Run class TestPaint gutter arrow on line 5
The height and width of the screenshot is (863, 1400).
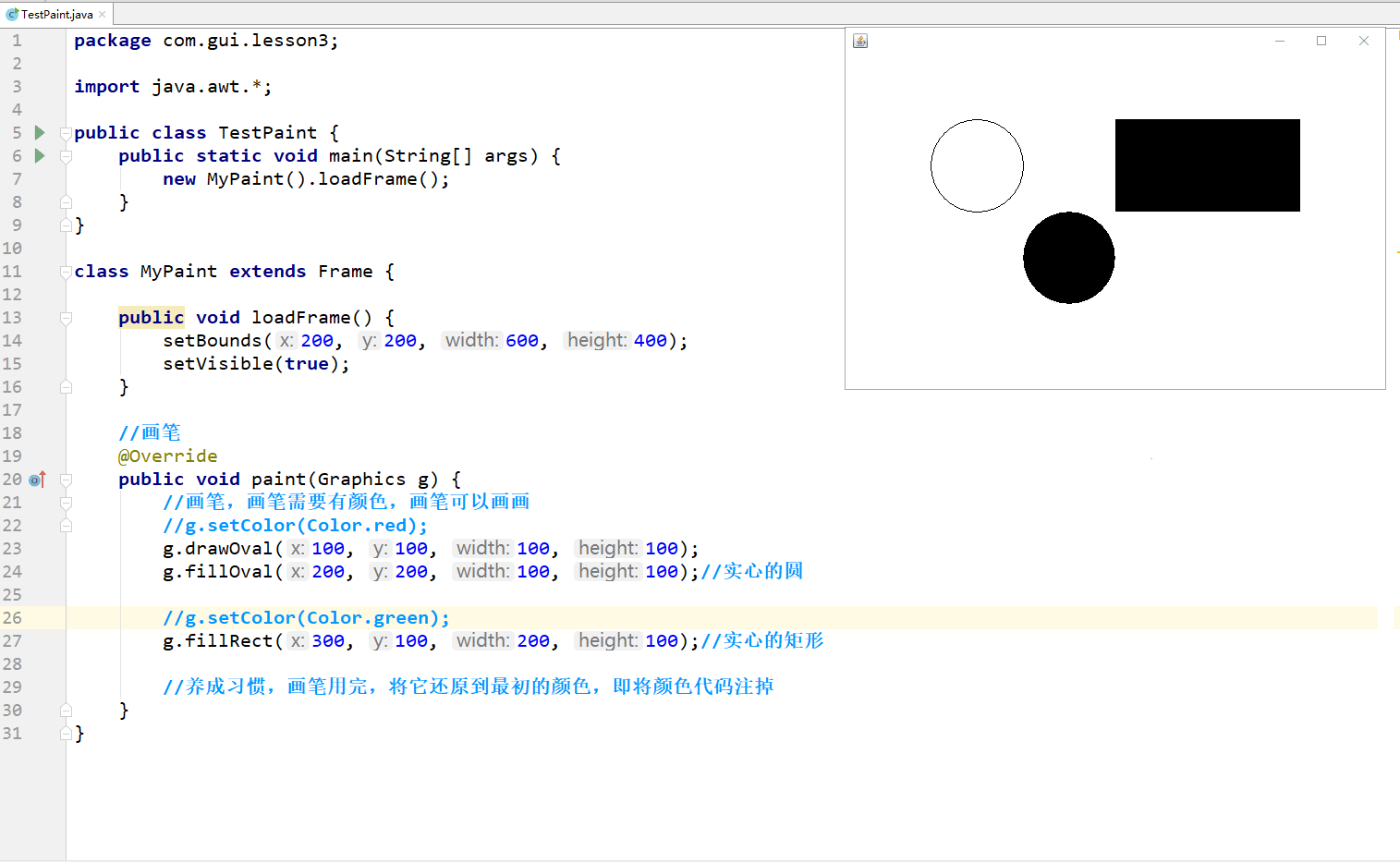40,132
